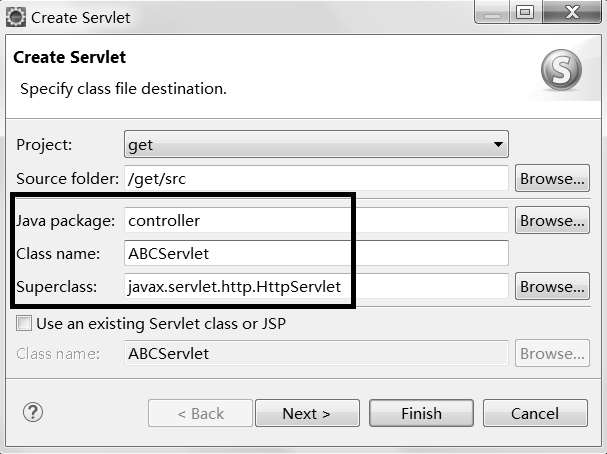The width and height of the screenshot is (607, 454).
Task: Focus the Class name field with ABCServlet
Action: tap(315, 253)
